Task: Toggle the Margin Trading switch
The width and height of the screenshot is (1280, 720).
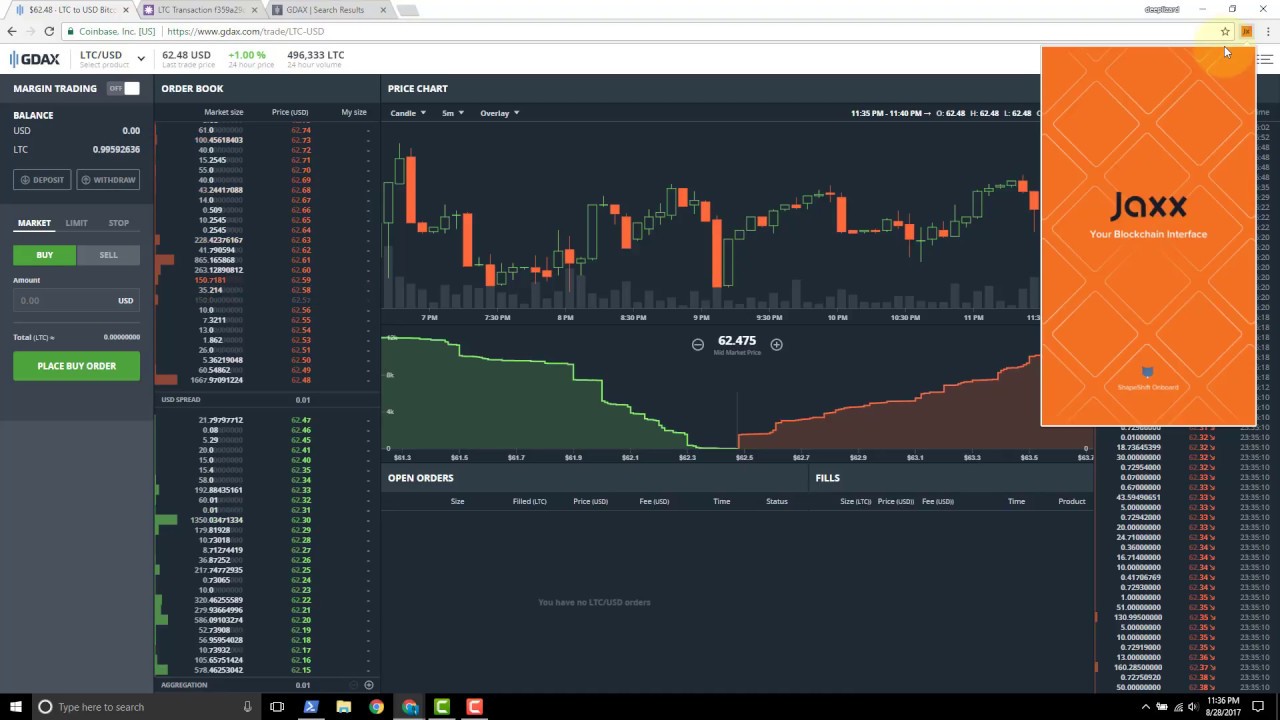Action: (123, 88)
